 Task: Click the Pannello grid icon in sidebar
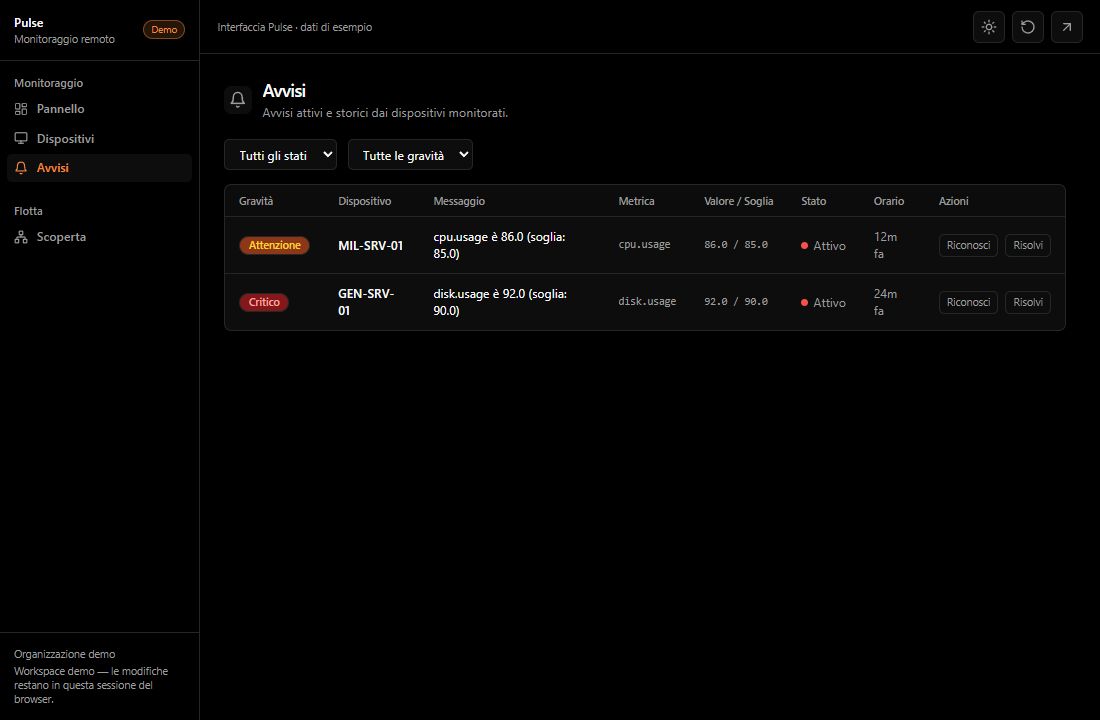(21, 109)
